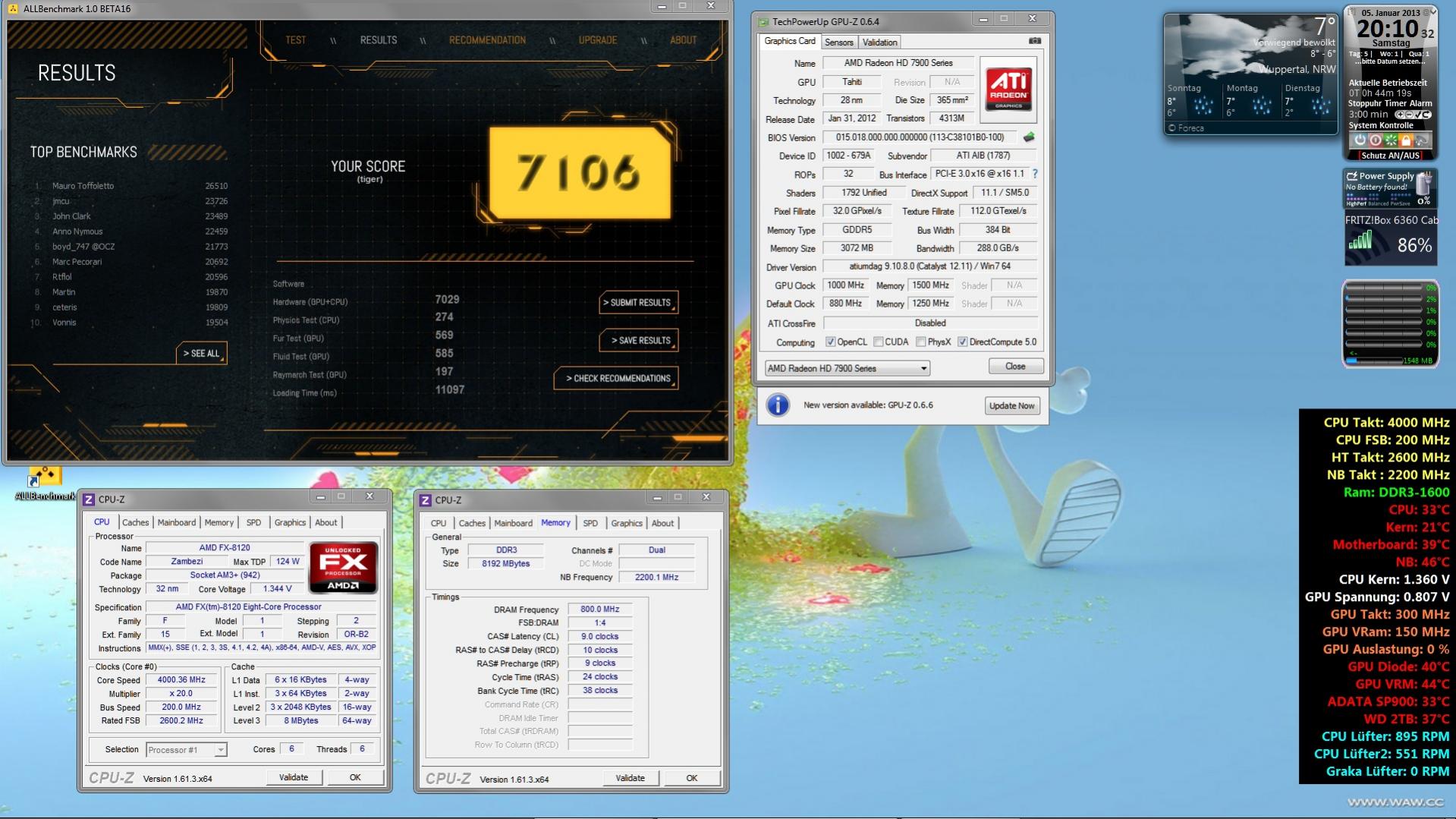Click the Wi-Fi signal bars in the FRITZ!Box gadget
1456x819 pixels.
click(x=1360, y=241)
